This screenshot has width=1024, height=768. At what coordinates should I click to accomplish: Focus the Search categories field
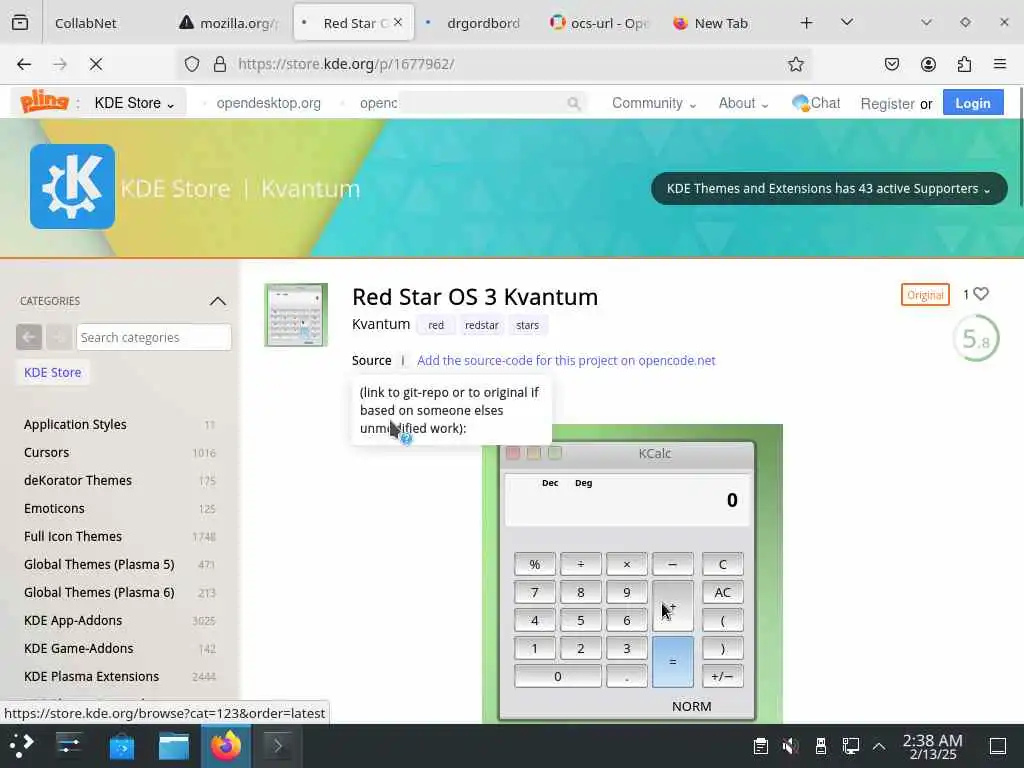point(154,337)
